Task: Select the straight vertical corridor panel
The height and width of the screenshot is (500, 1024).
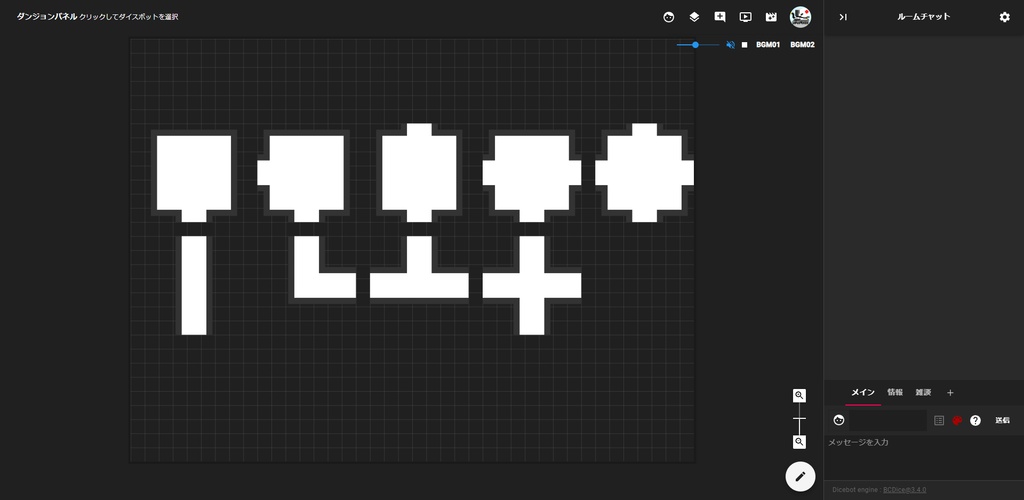Action: pyautogui.click(x=194, y=285)
